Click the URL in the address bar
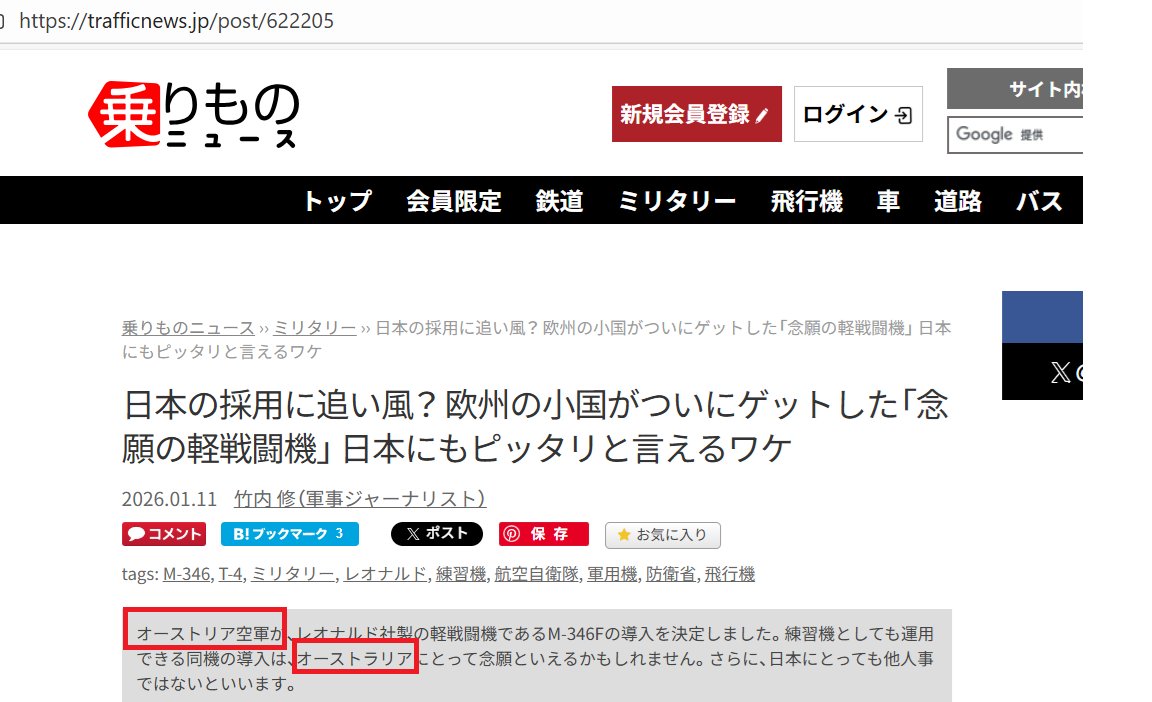Screen dimensions: 1152x702 176,21
